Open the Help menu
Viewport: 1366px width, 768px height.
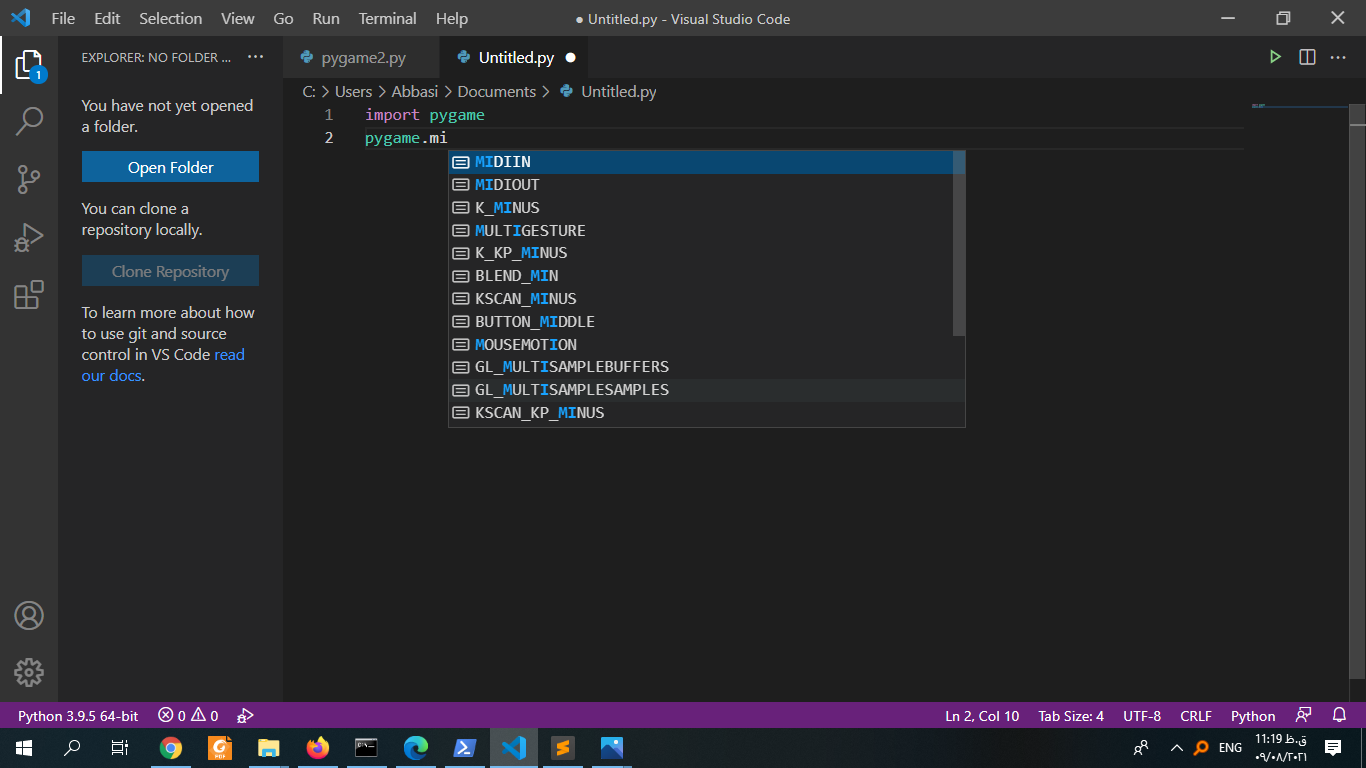click(x=452, y=18)
